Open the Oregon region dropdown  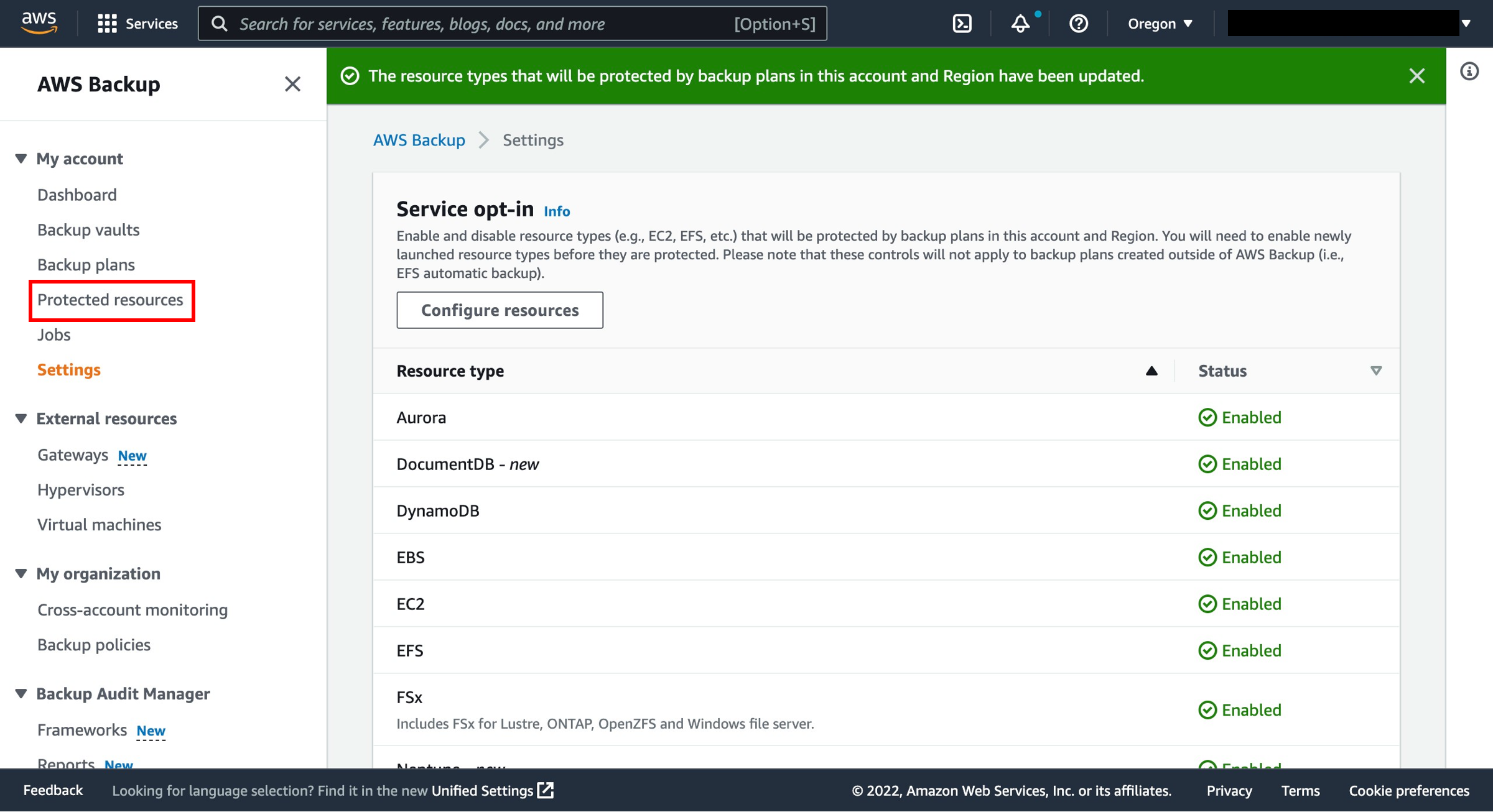coord(1160,24)
